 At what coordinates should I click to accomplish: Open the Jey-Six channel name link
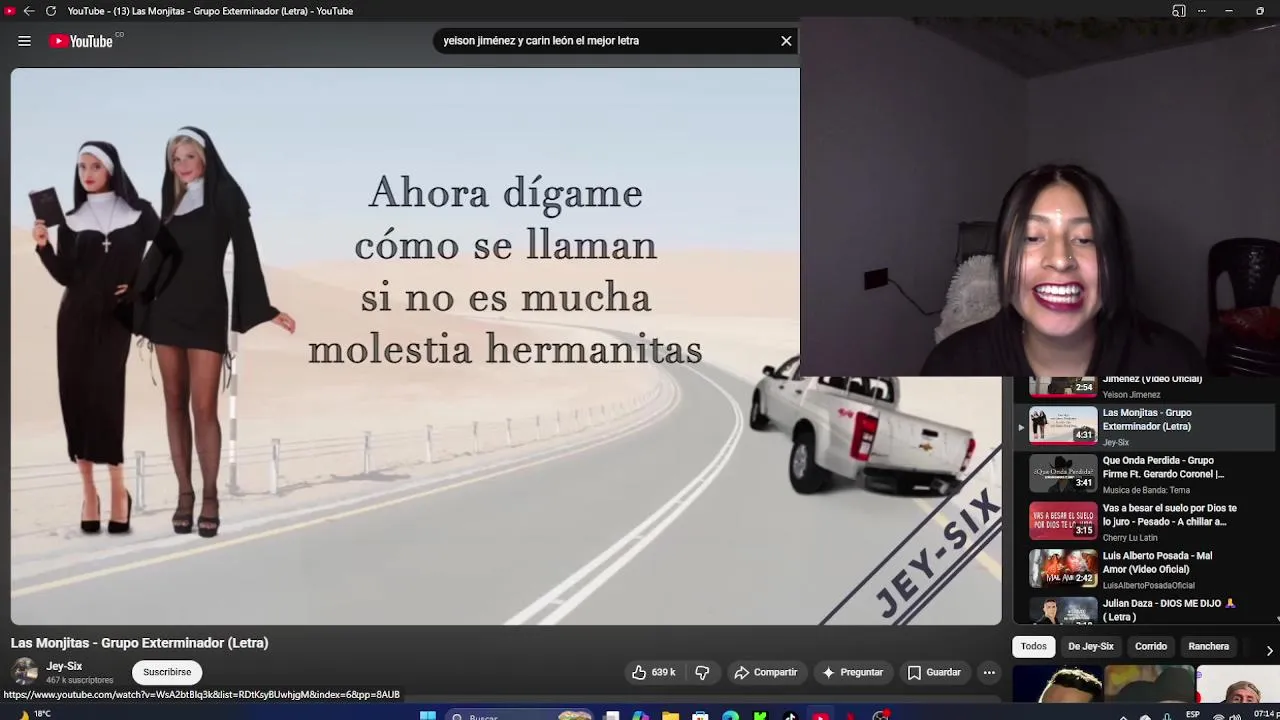point(64,666)
